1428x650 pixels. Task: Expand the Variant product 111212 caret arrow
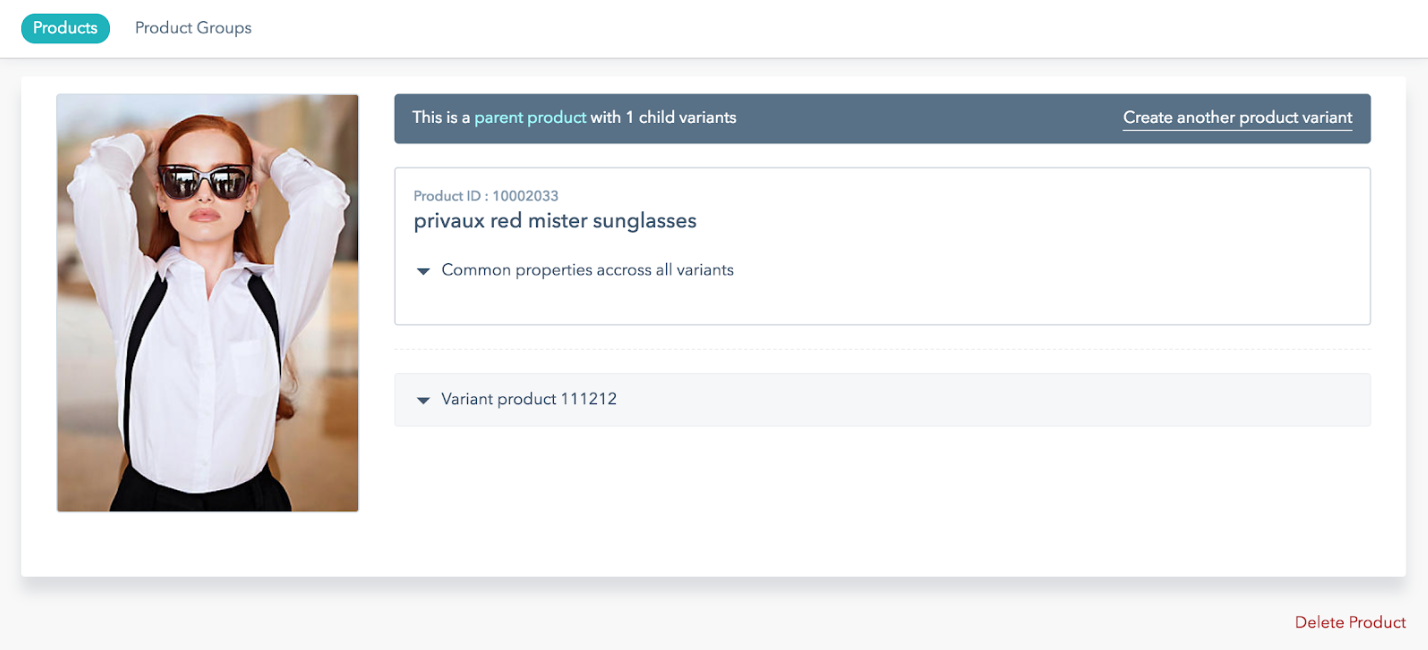click(423, 400)
